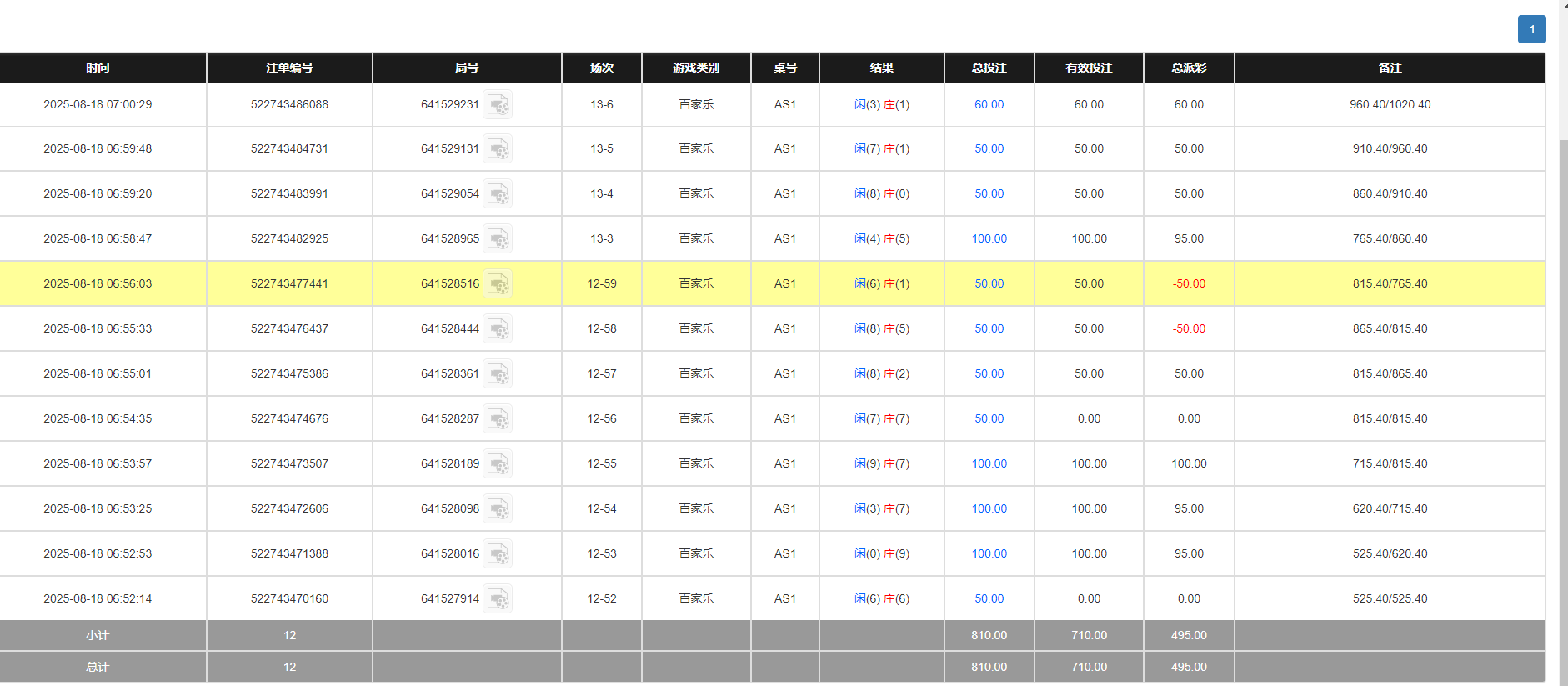1568x686 pixels.
Task: Select bet number 522743477441 in highlighted row
Action: pos(289,283)
